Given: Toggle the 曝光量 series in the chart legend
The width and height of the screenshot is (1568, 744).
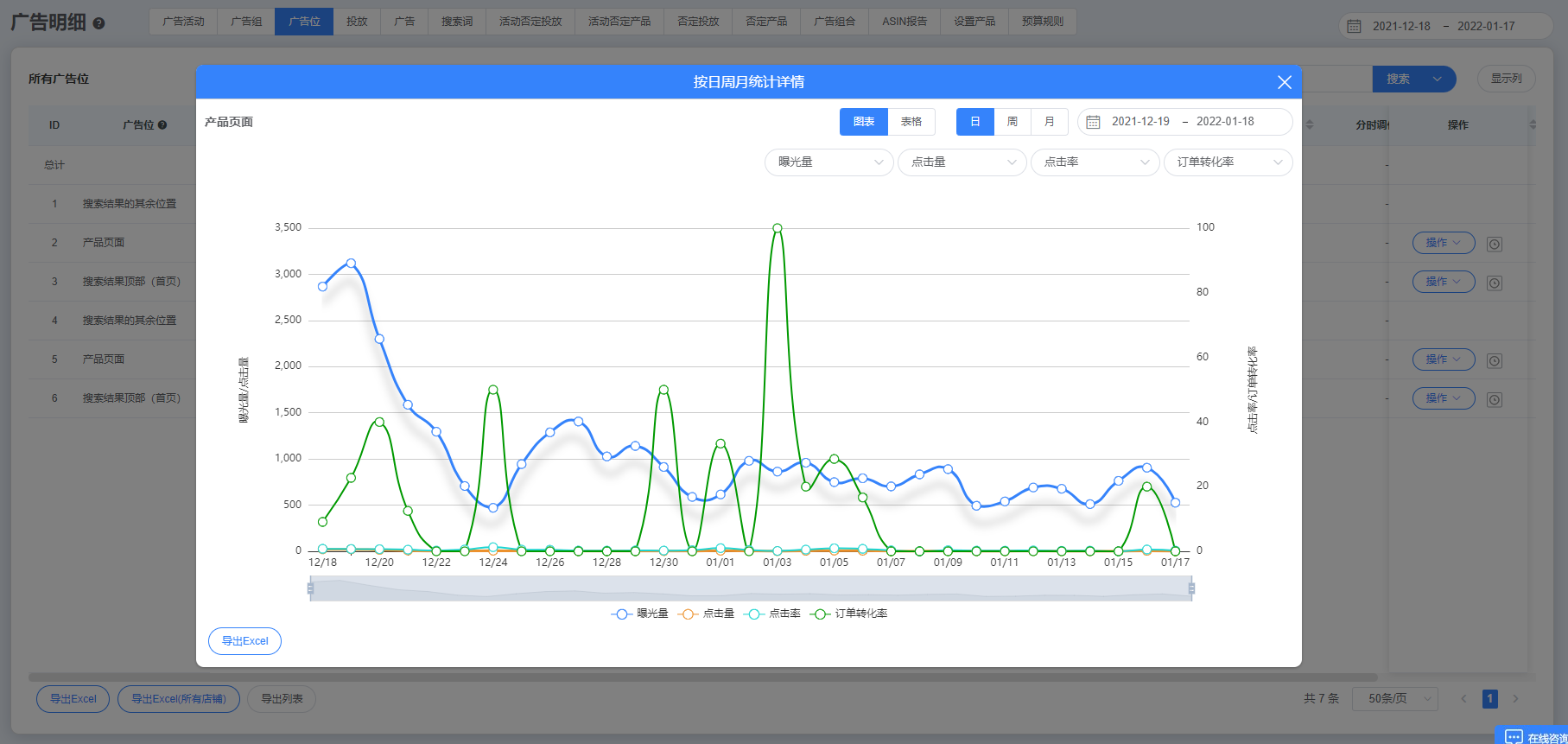Looking at the screenshot, I should click(x=641, y=614).
